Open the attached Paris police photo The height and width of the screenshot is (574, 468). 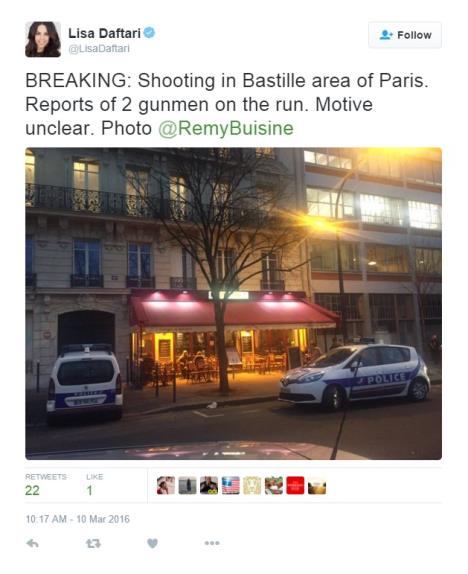tap(233, 303)
